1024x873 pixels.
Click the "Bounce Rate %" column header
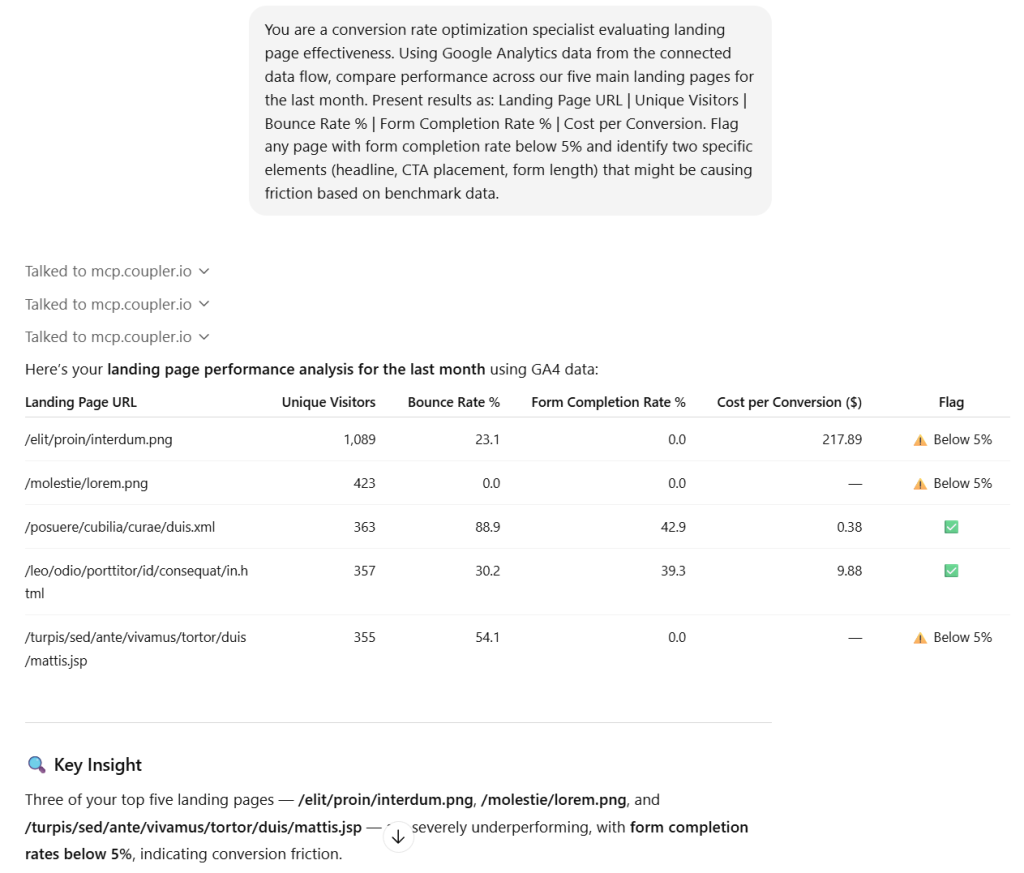coord(453,402)
